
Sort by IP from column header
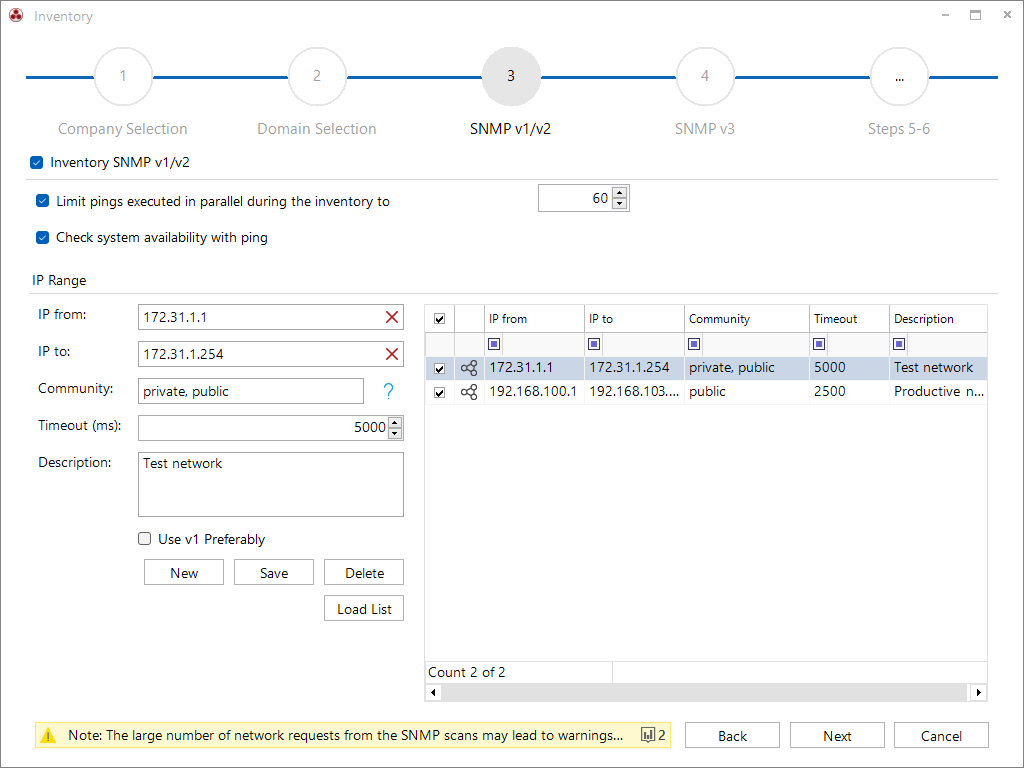click(534, 319)
